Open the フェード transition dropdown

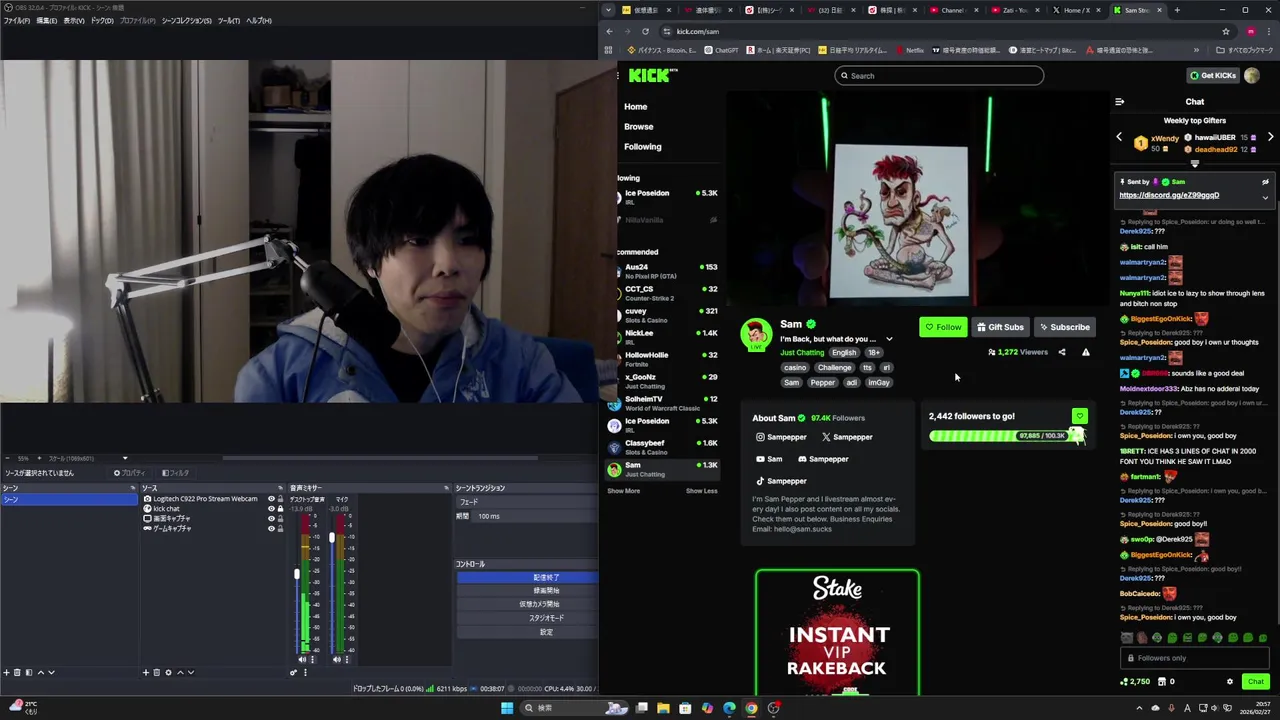[528, 501]
